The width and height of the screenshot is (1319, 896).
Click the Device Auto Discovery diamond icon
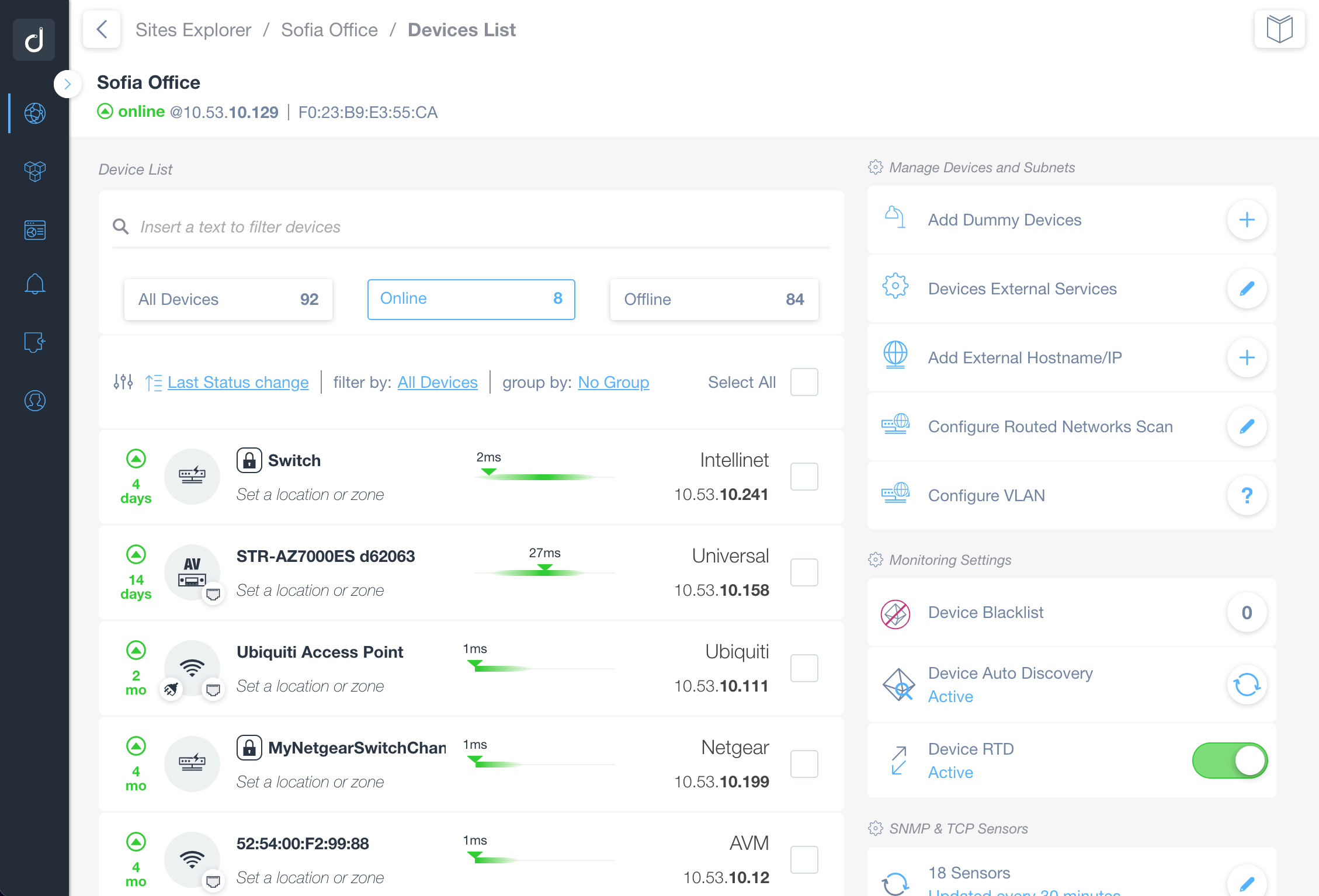click(898, 685)
